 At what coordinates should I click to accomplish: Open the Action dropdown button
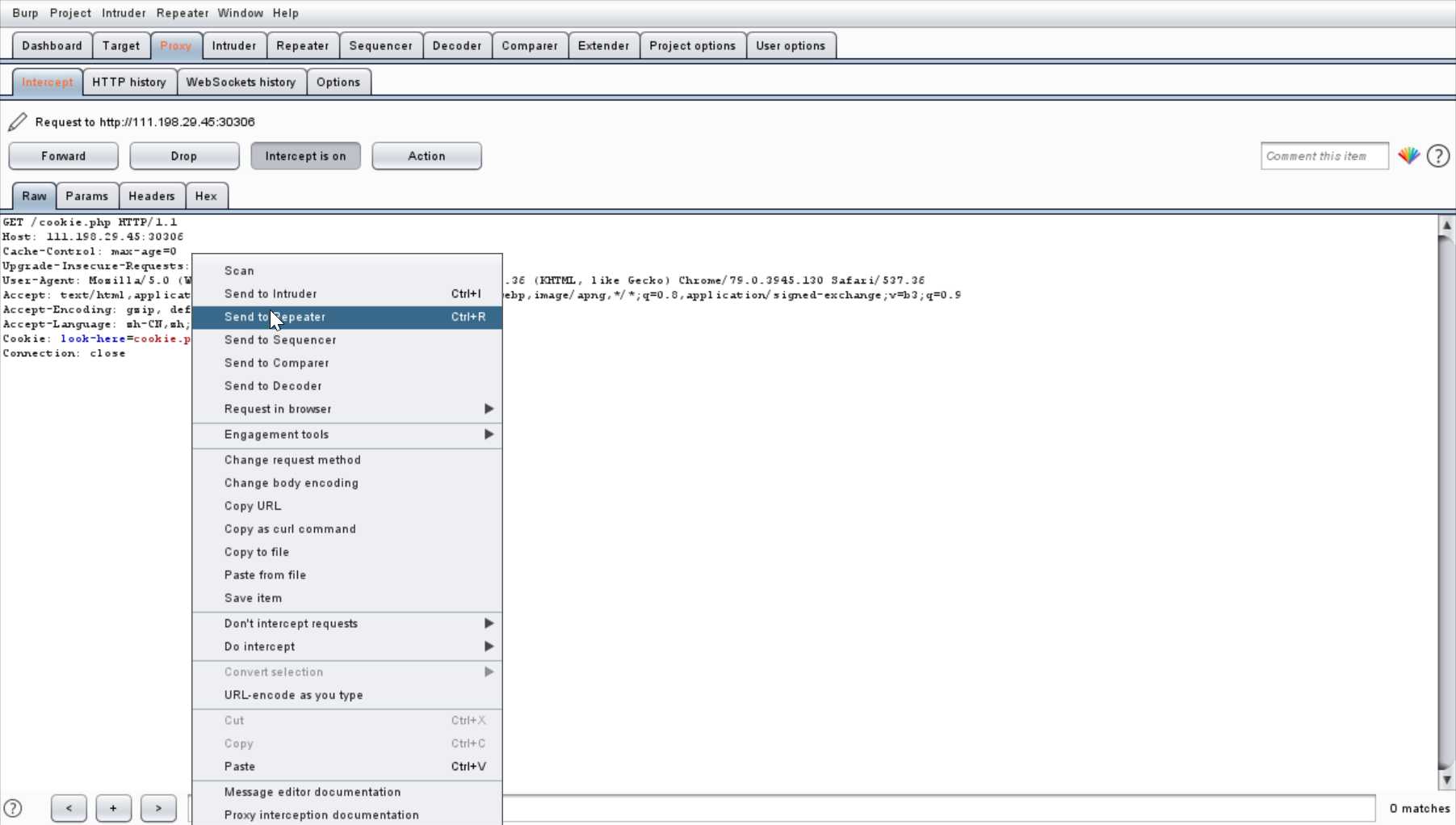pos(426,156)
